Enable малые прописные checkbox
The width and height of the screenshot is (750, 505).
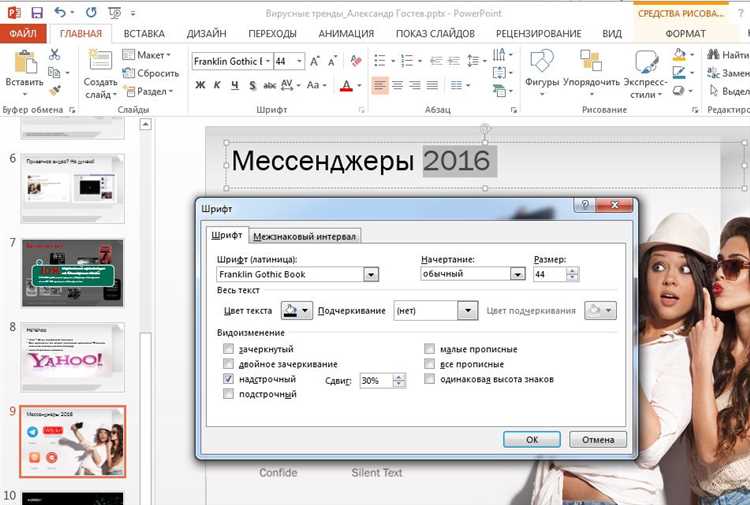coord(430,349)
